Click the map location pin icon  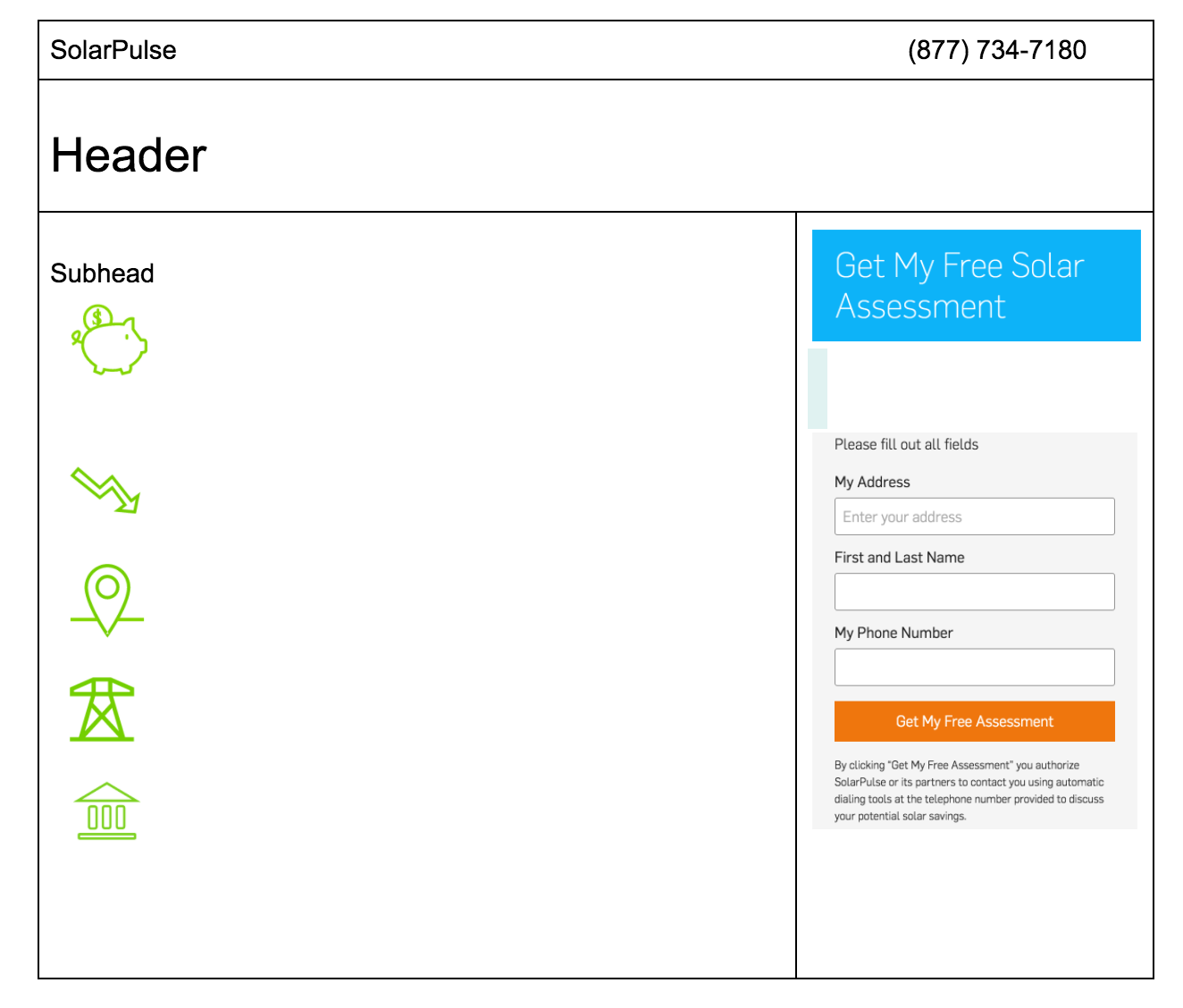(x=107, y=600)
